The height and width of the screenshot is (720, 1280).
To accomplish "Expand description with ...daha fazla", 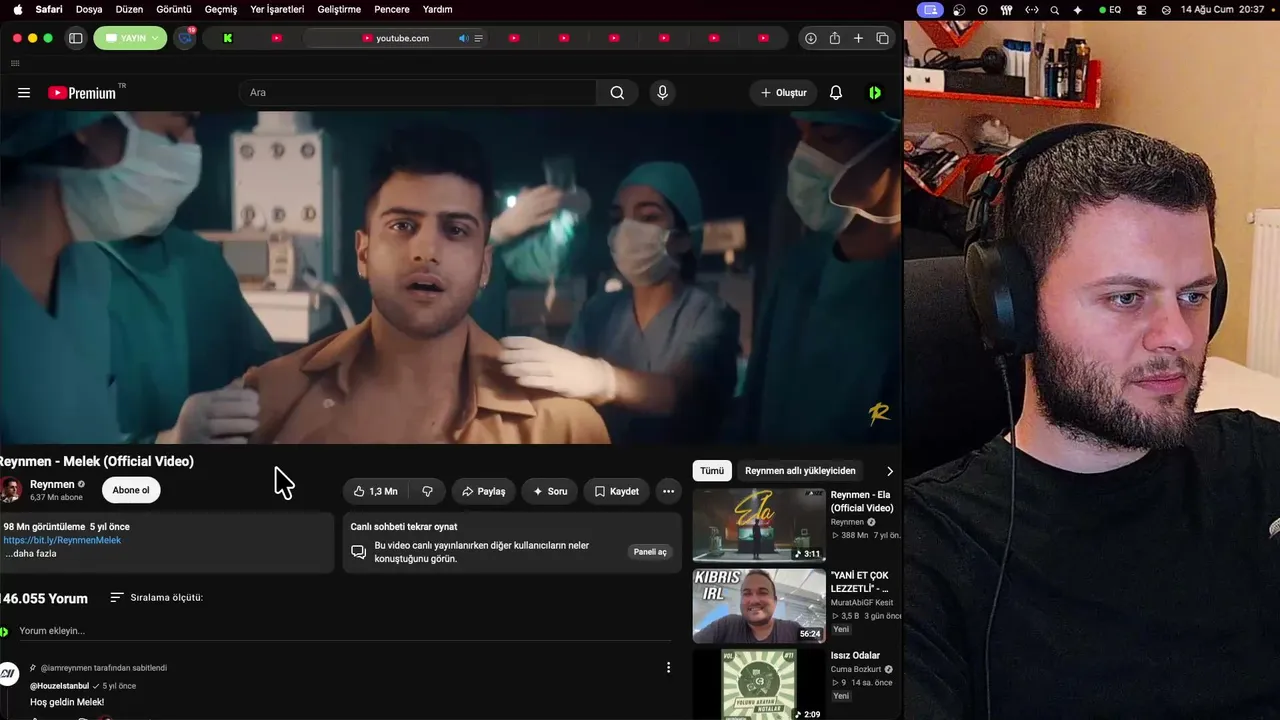I will click(31, 553).
